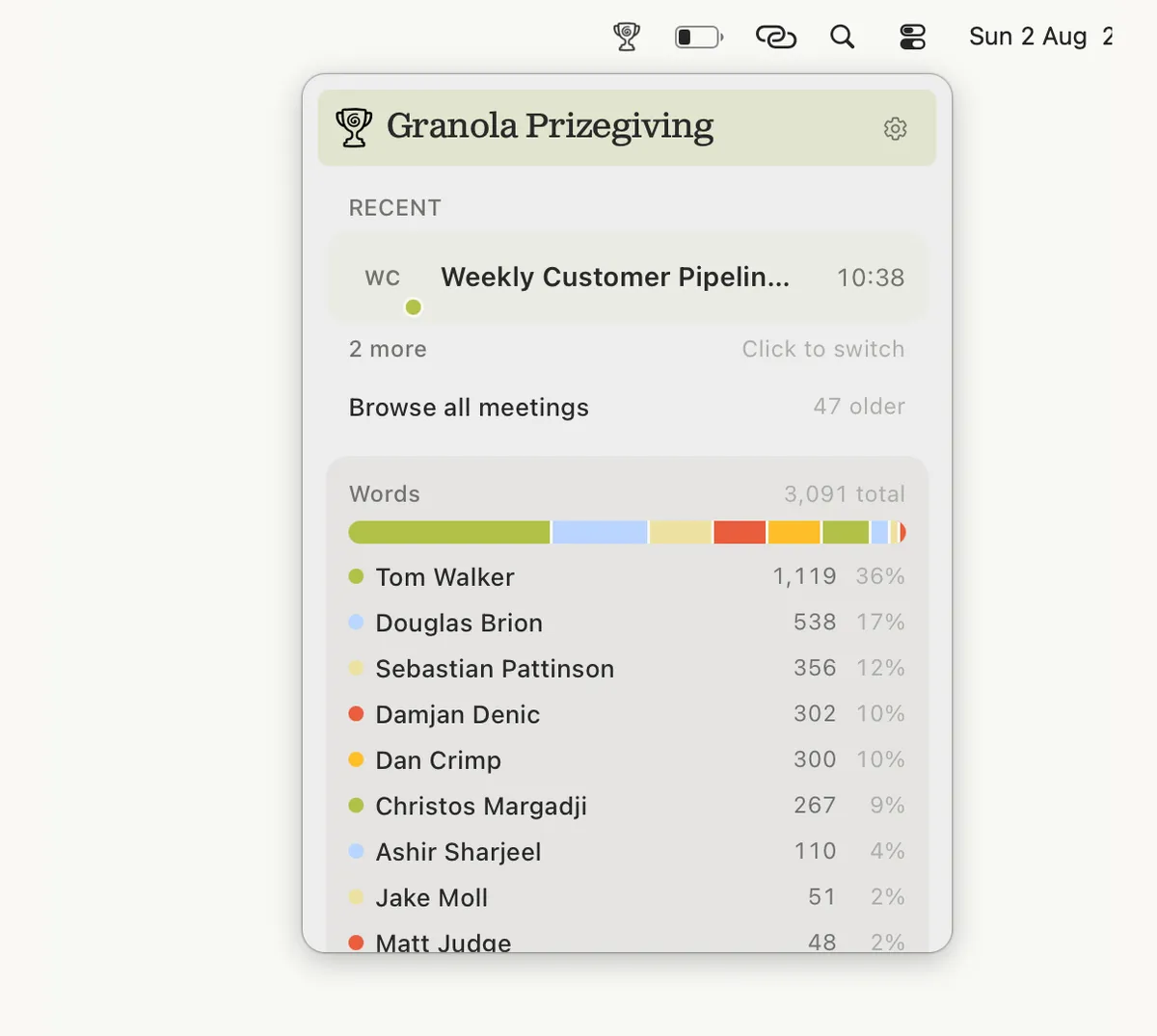Image resolution: width=1157 pixels, height=1036 pixels.
Task: Click Ashir Sharjeel's 110 word count
Action: pos(815,851)
